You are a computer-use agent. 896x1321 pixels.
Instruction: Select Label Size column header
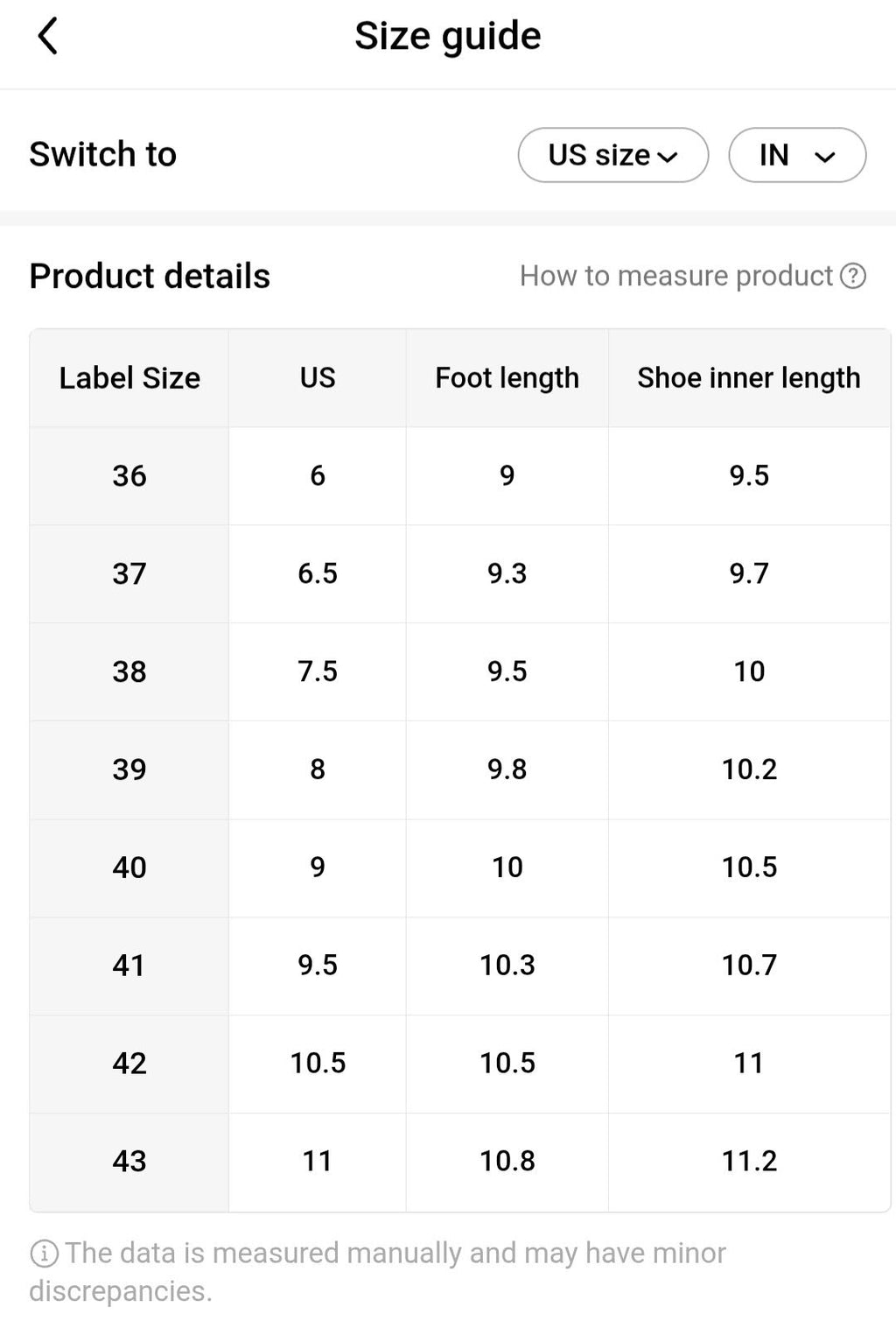(x=129, y=378)
